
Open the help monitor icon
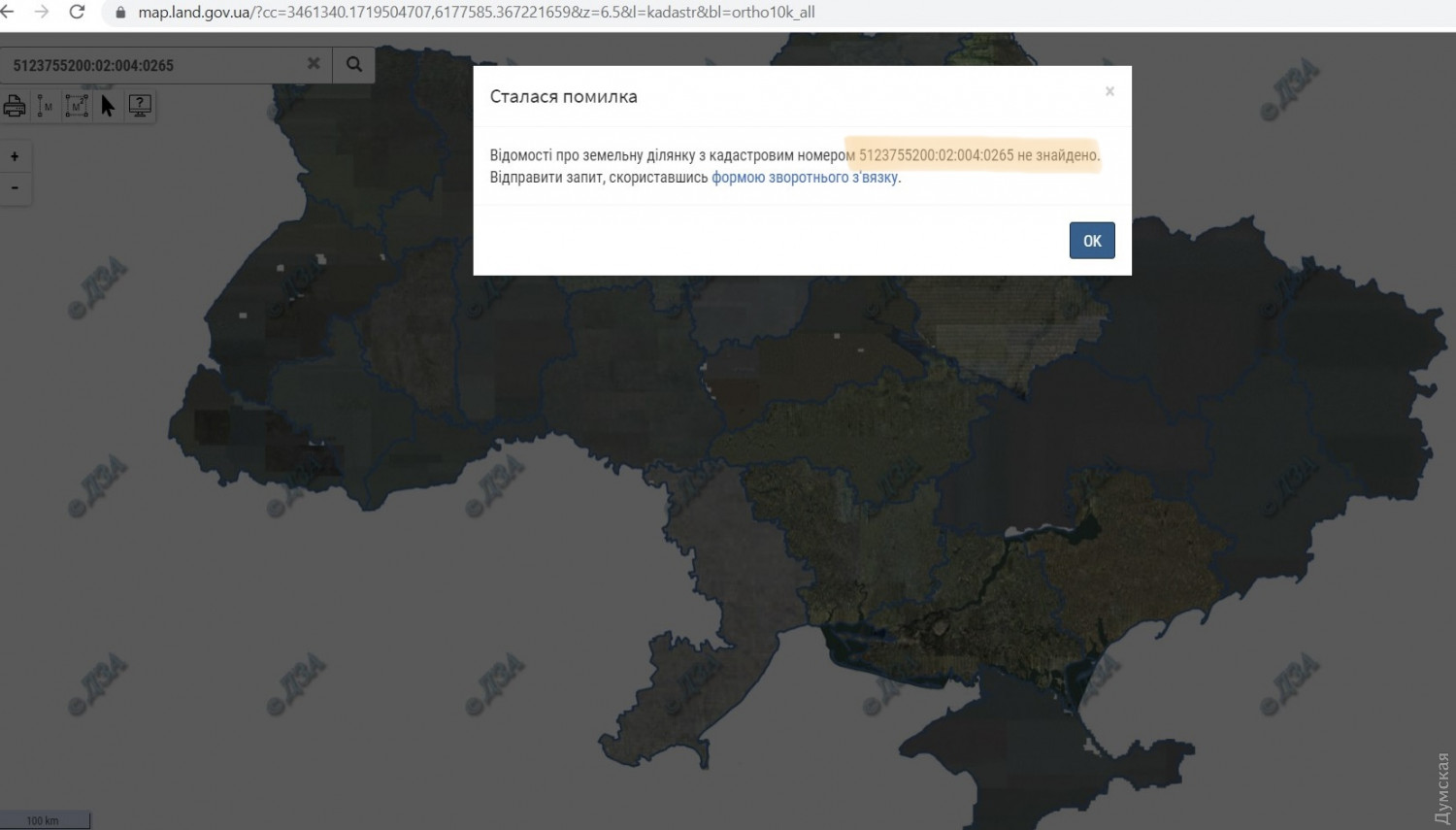[x=140, y=106]
